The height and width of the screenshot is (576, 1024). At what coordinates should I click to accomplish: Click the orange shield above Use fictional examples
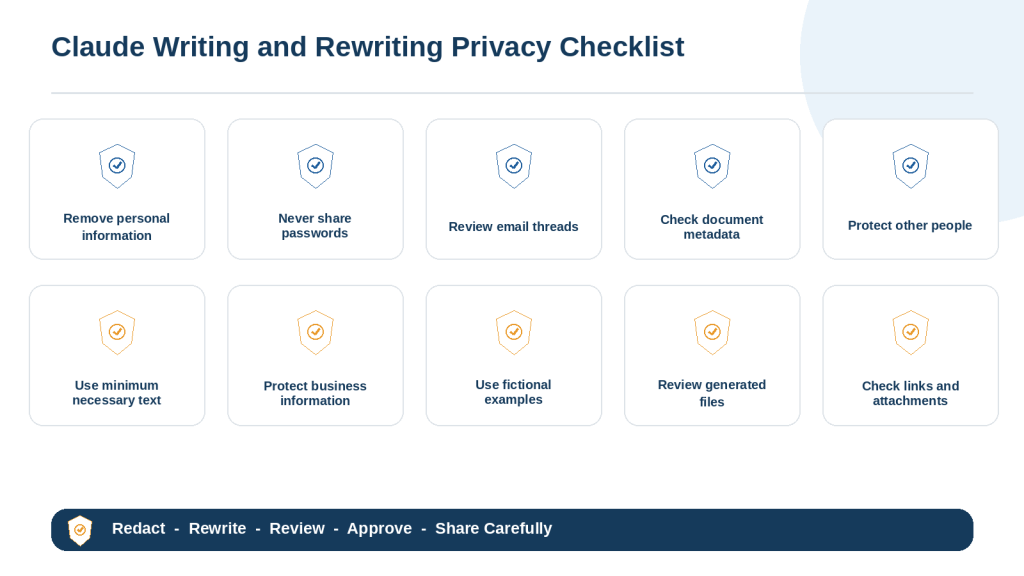(514, 332)
